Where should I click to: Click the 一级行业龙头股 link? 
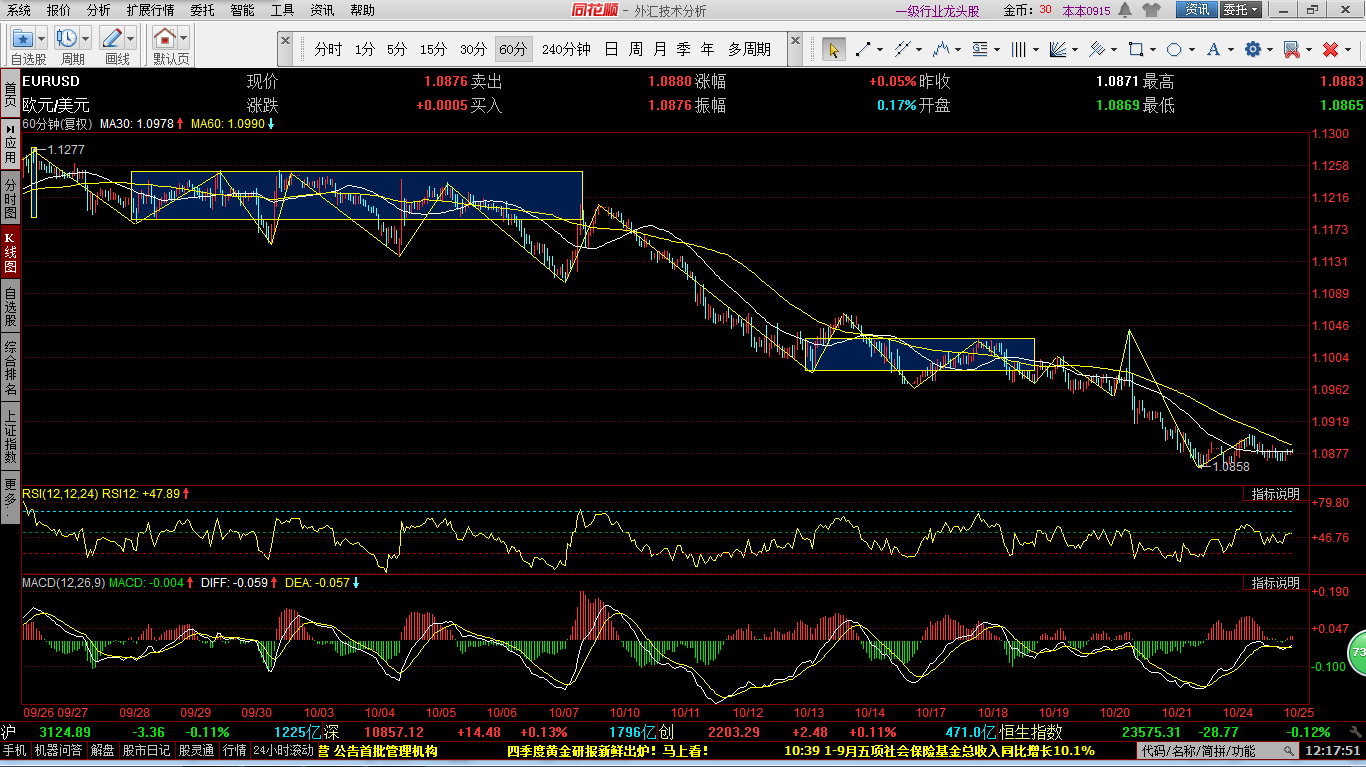coord(937,10)
